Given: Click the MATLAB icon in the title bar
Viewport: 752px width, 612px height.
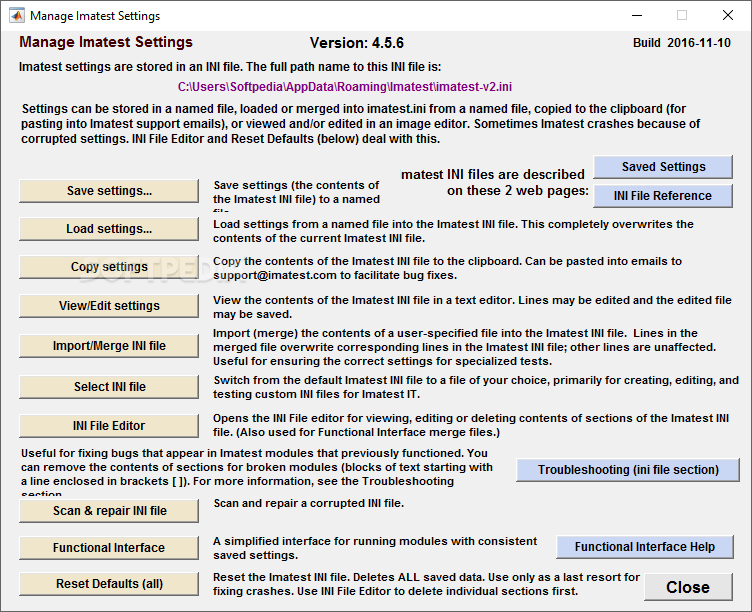Looking at the screenshot, I should tap(17, 15).
